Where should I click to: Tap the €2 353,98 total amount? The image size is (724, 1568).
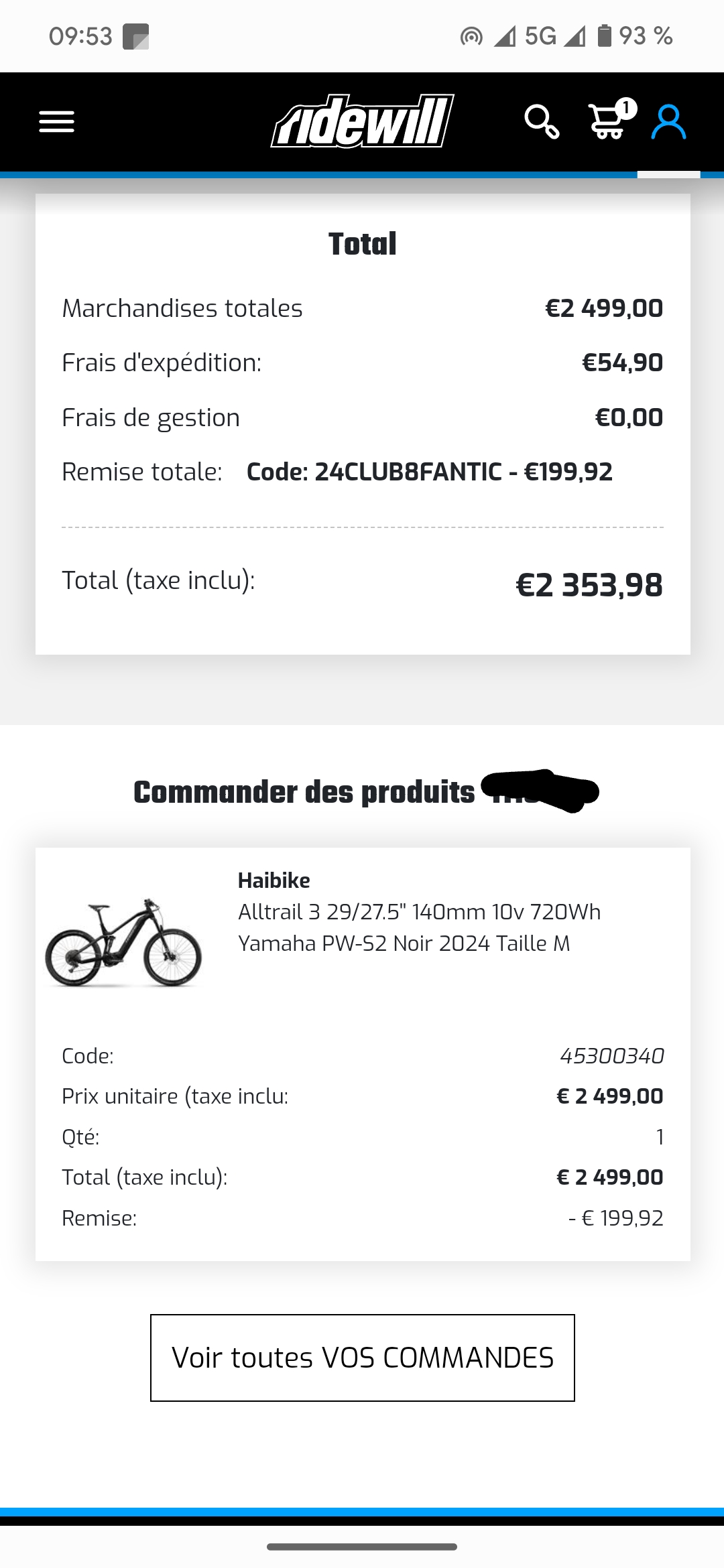[589, 585]
